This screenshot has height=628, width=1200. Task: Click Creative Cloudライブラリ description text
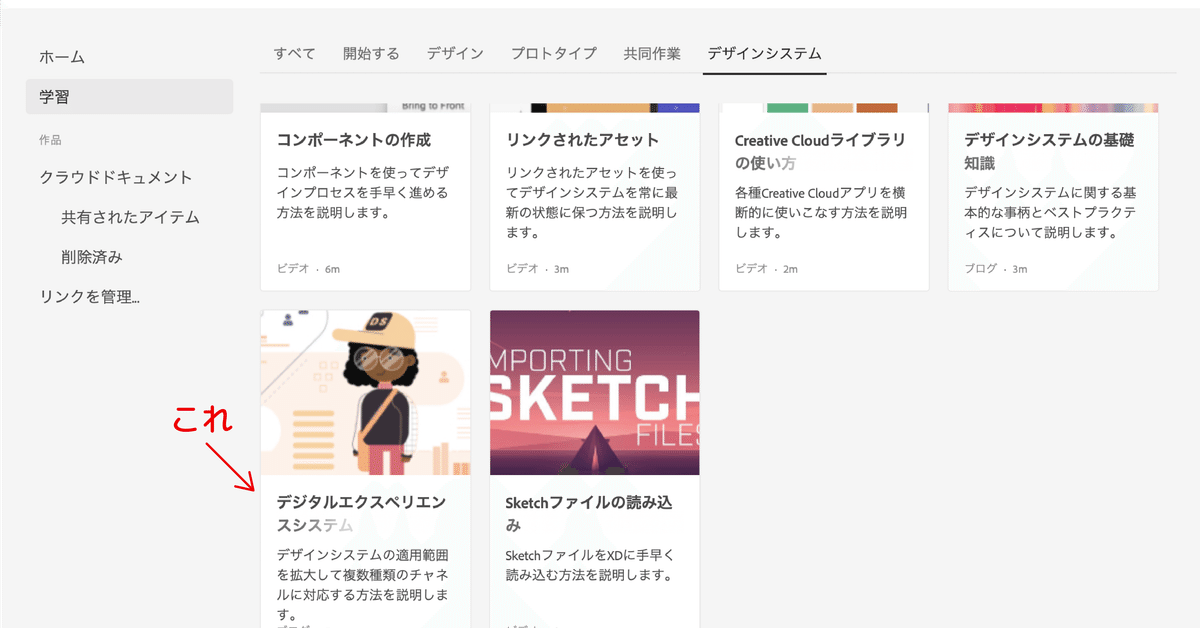click(821, 212)
